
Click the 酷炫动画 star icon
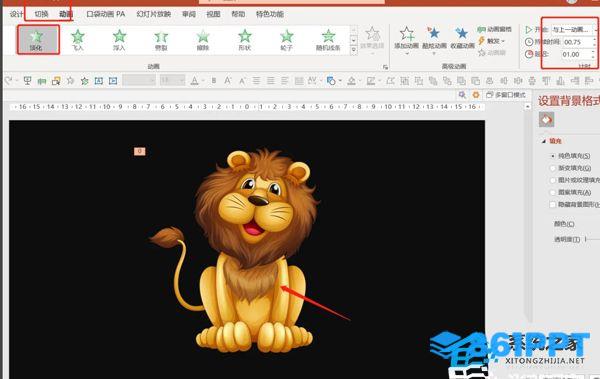pyautogui.click(x=434, y=33)
